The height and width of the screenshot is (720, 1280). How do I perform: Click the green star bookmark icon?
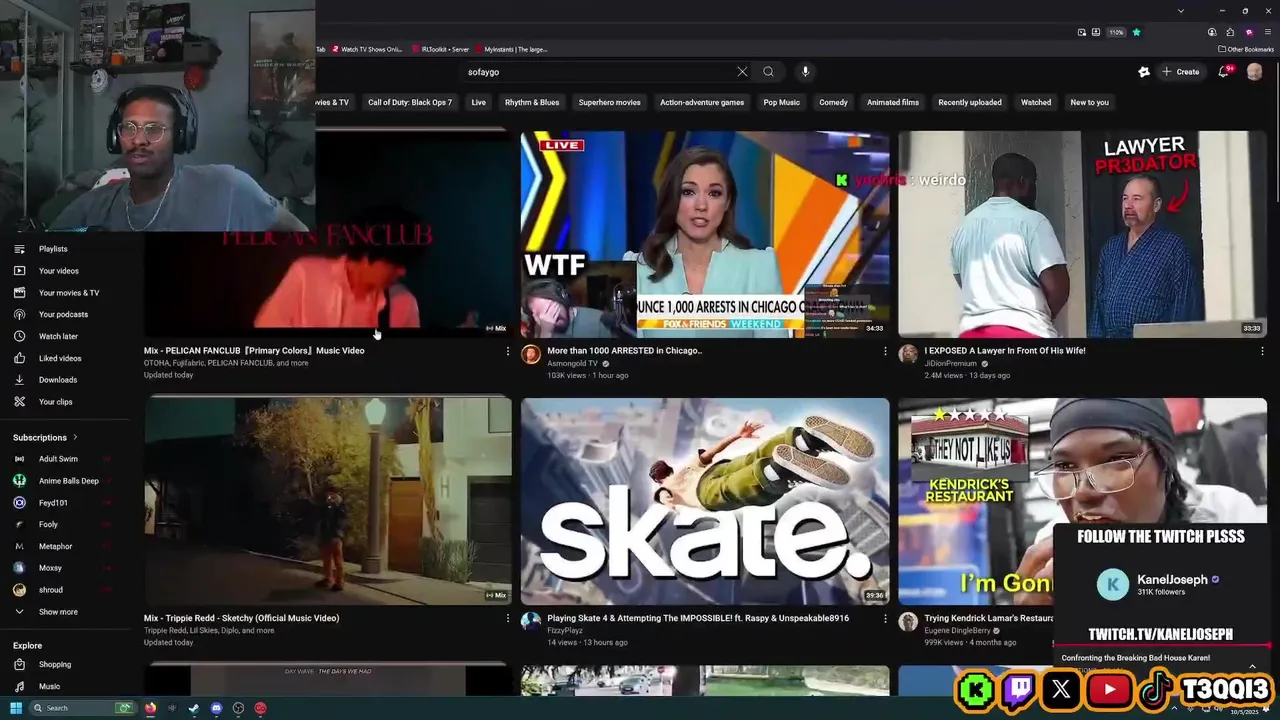tap(1136, 32)
